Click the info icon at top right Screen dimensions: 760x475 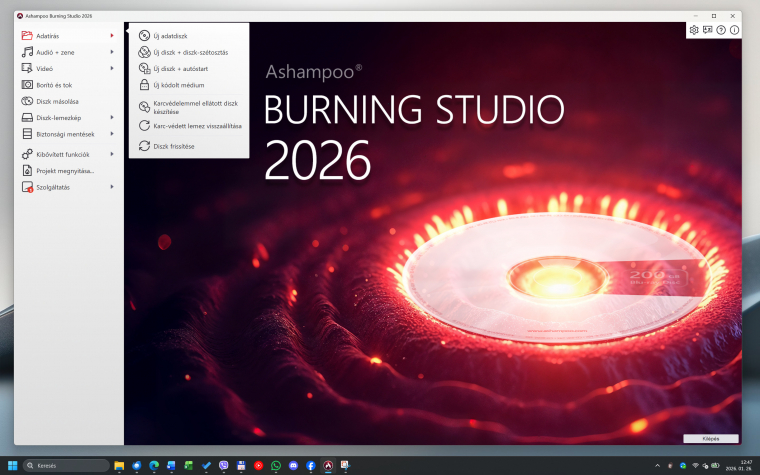[x=735, y=30]
